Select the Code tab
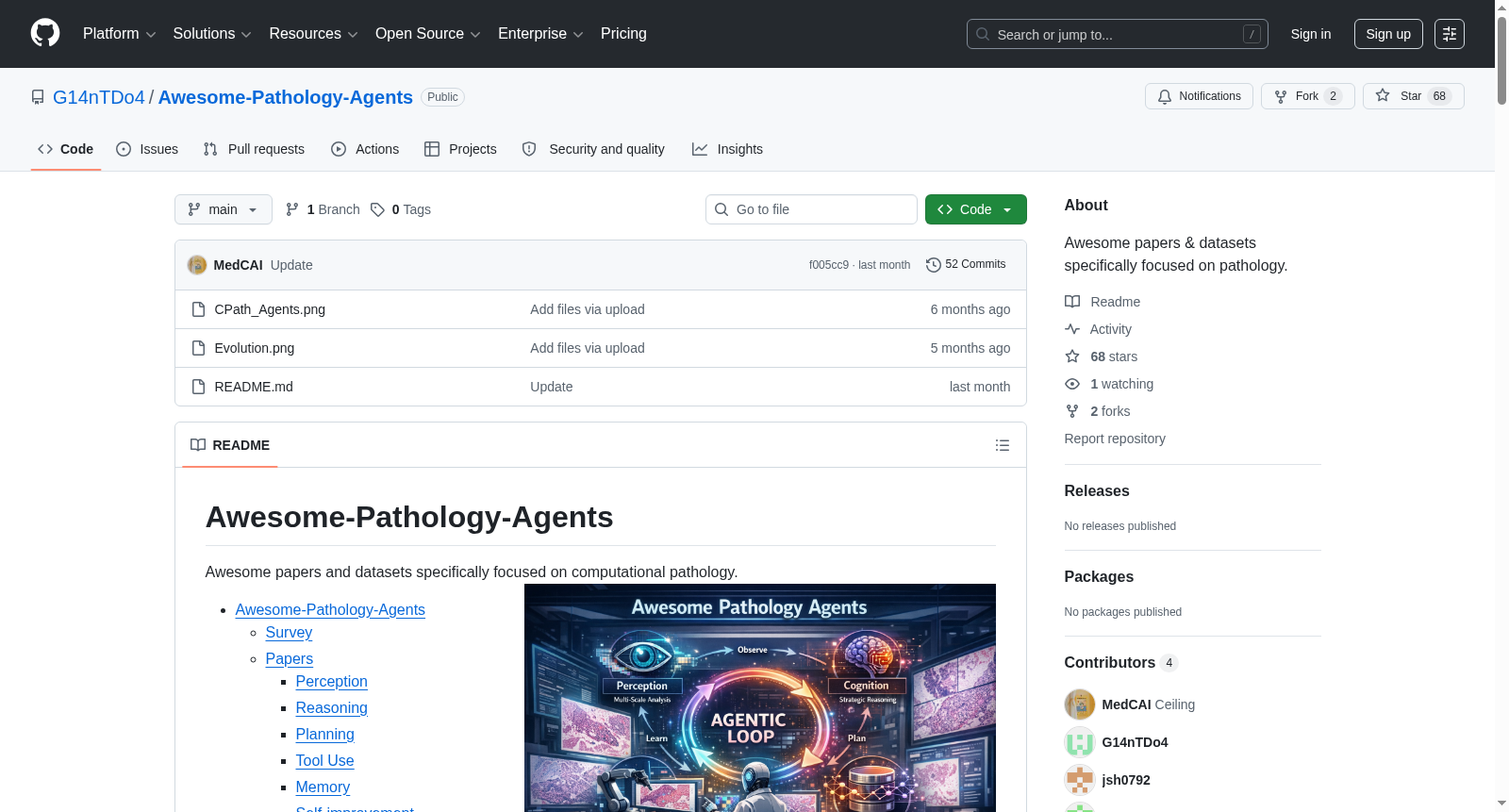1509x812 pixels. (65, 149)
